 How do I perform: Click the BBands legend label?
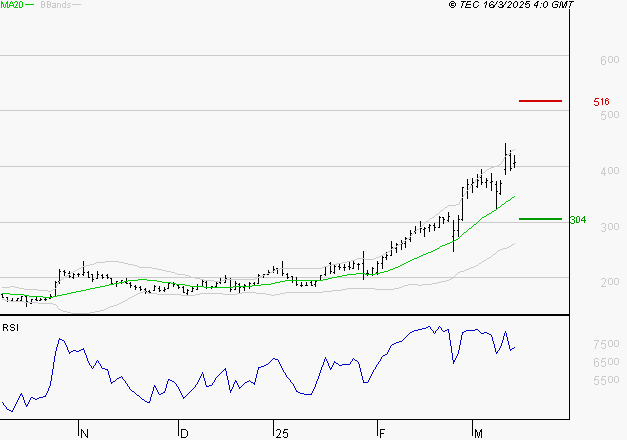click(x=56, y=5)
